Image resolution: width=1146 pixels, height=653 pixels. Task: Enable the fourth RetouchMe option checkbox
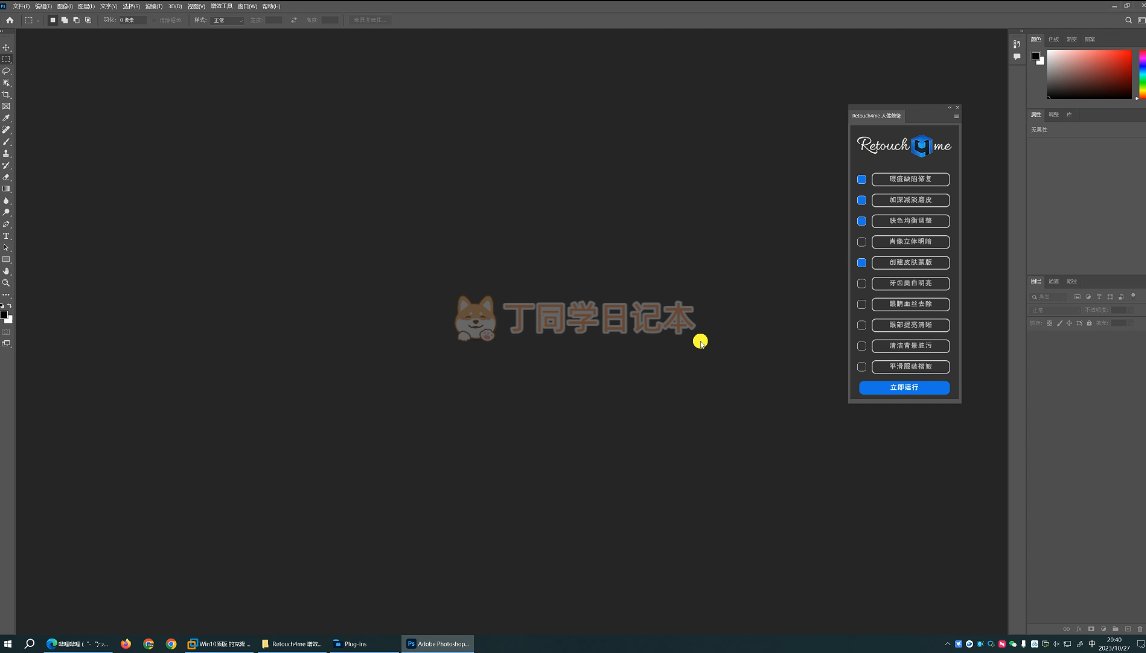pyautogui.click(x=861, y=242)
